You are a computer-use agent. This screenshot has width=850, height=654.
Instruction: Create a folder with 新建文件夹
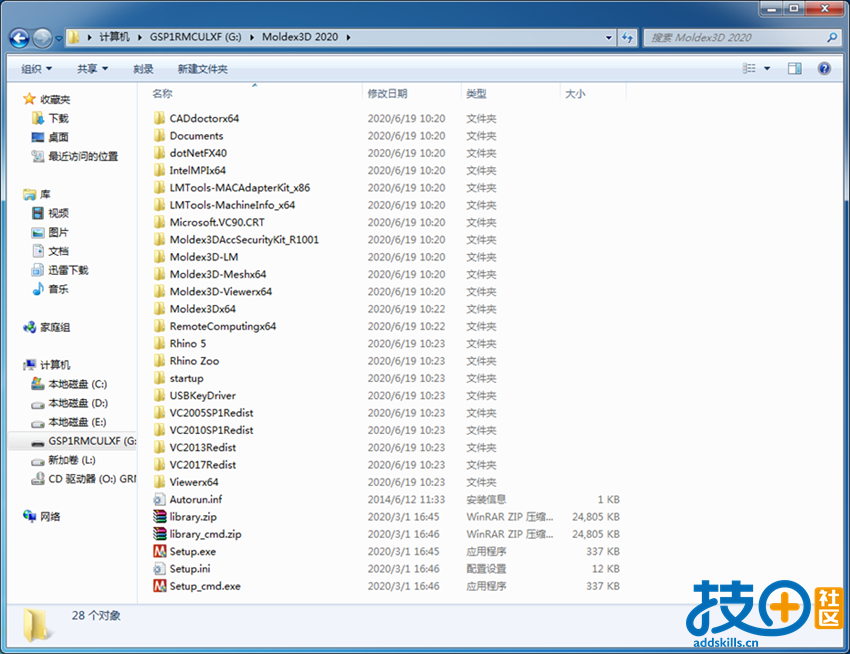coord(203,69)
